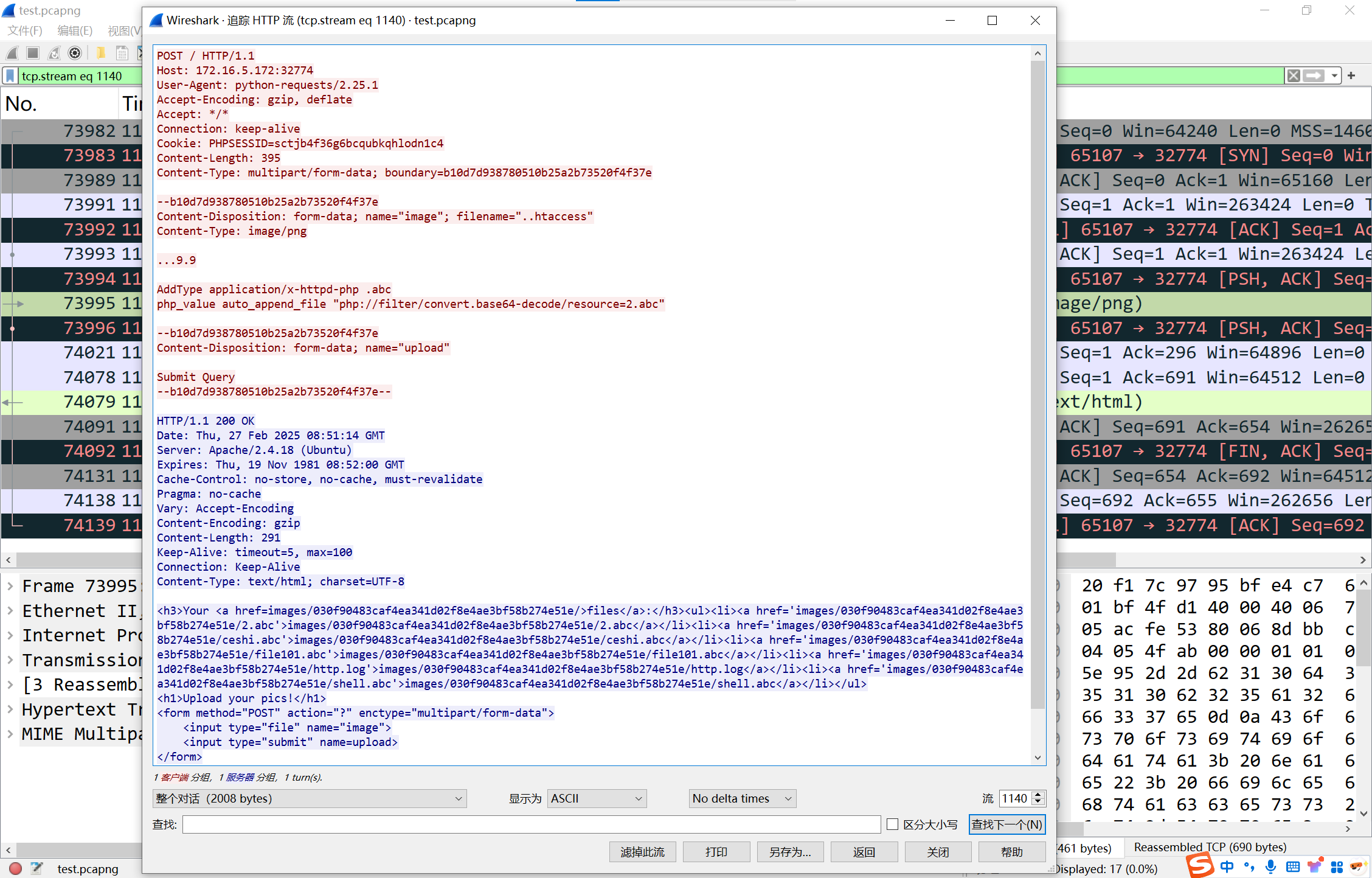Viewport: 1372px width, 878px height.
Task: Expand the Hypertext Transfer Protocol tree item
Action: point(10,709)
